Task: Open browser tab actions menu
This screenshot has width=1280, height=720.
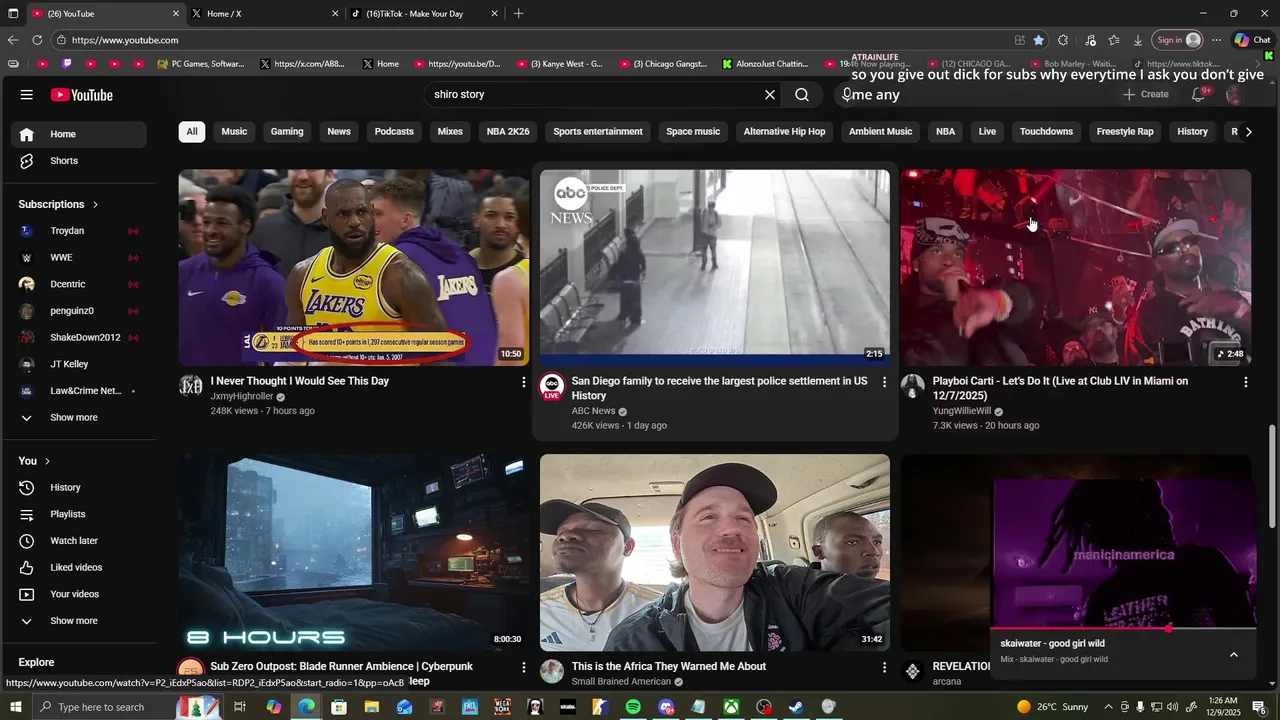Action: point(13,13)
